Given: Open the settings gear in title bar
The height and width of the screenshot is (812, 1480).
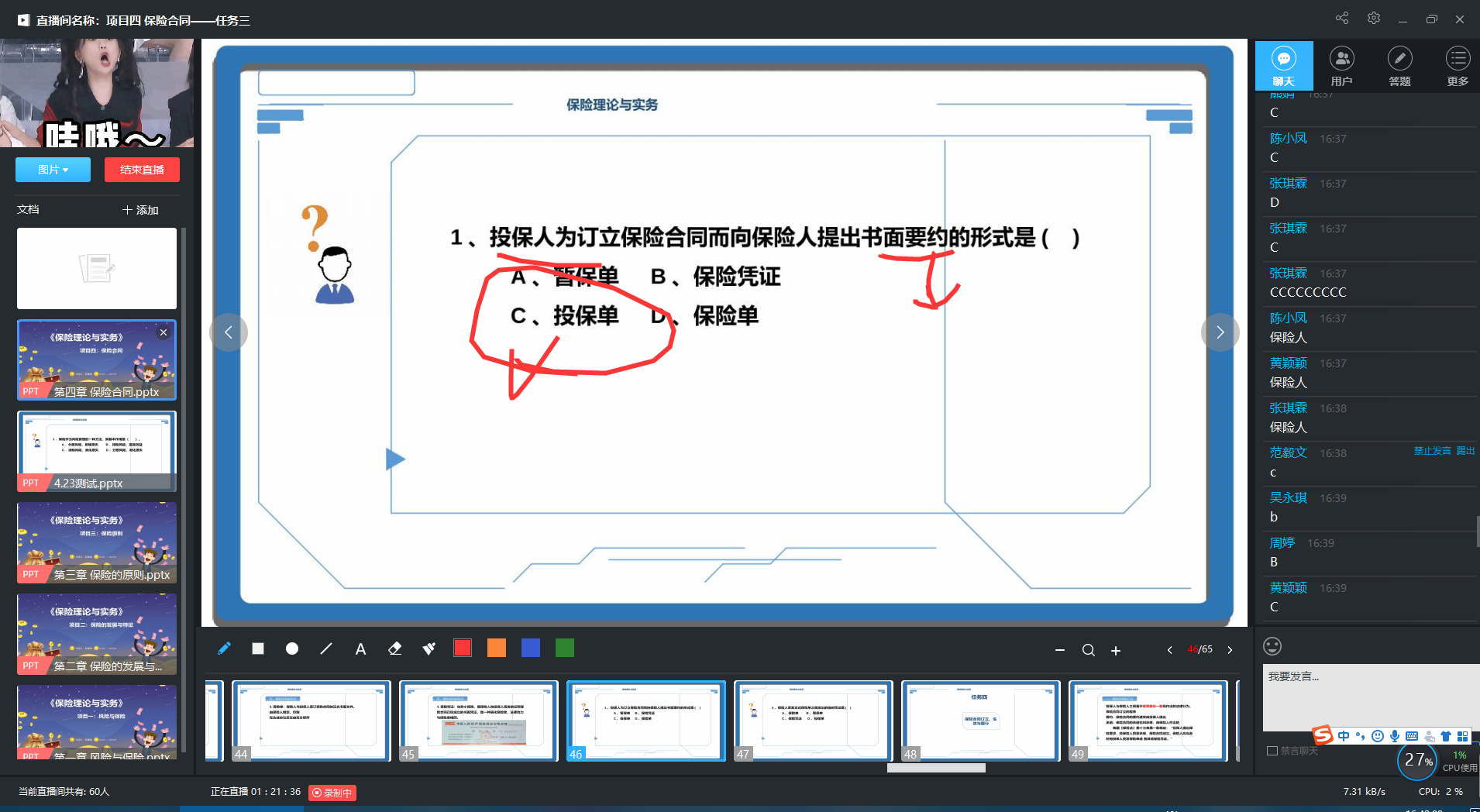Looking at the screenshot, I should (x=1374, y=19).
